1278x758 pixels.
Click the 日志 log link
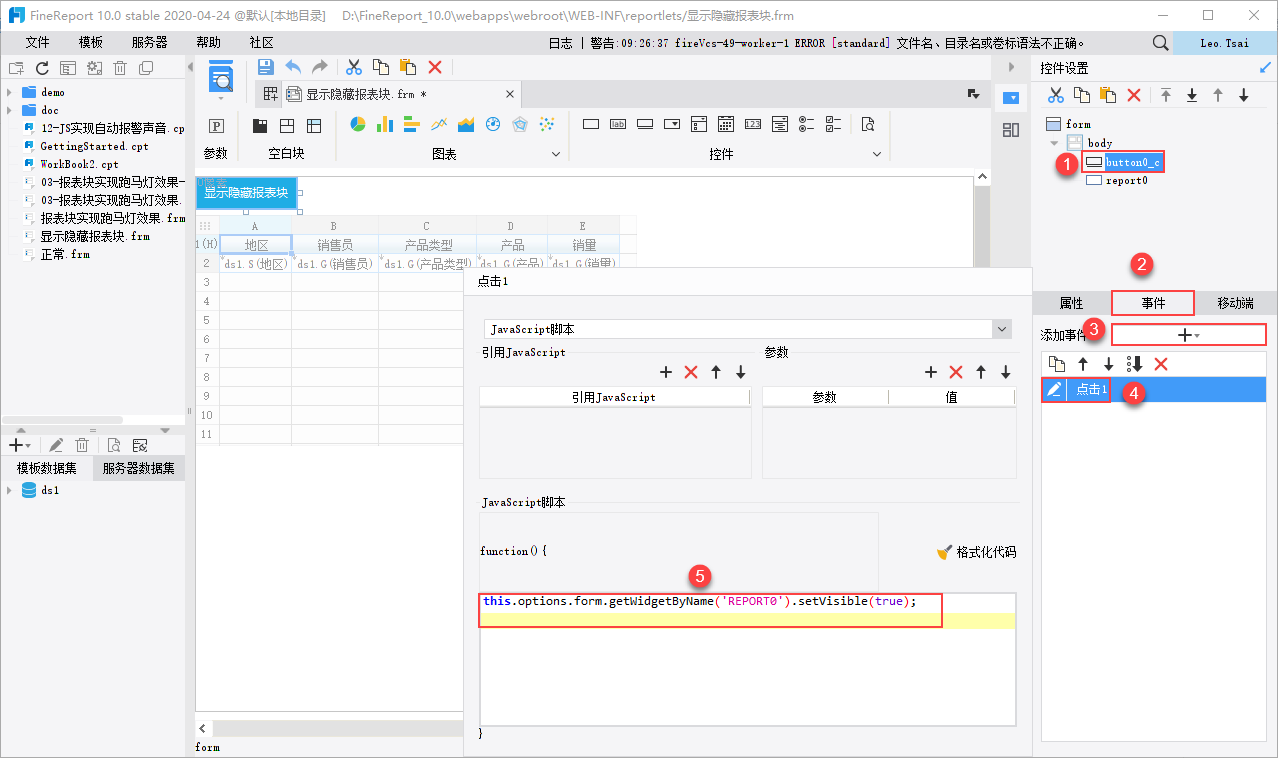[x=561, y=43]
